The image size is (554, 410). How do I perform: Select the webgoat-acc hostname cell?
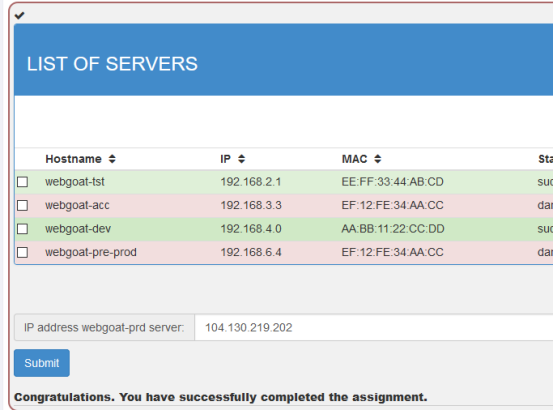click(77, 205)
